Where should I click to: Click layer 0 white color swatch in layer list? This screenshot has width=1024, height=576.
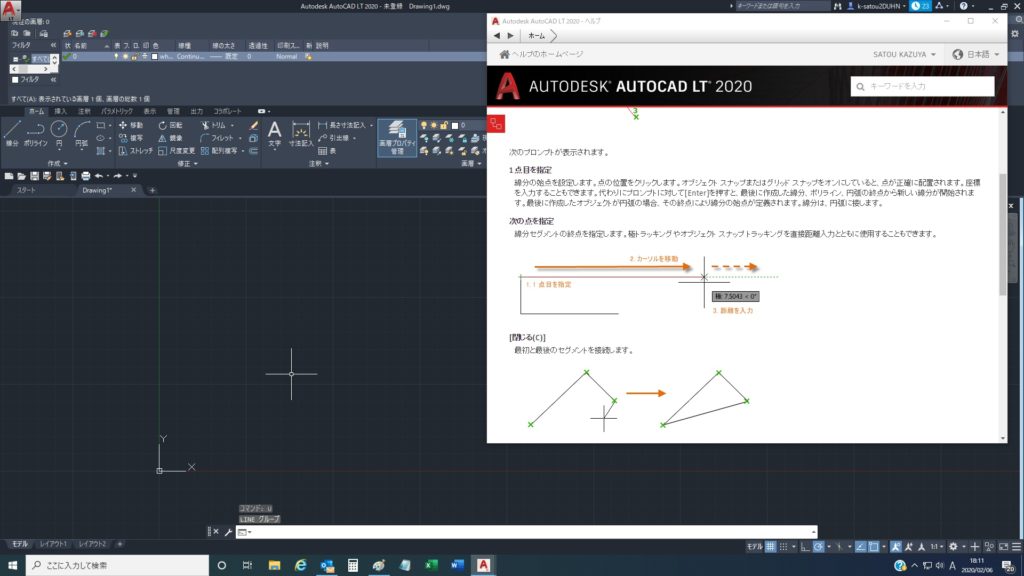(155, 57)
